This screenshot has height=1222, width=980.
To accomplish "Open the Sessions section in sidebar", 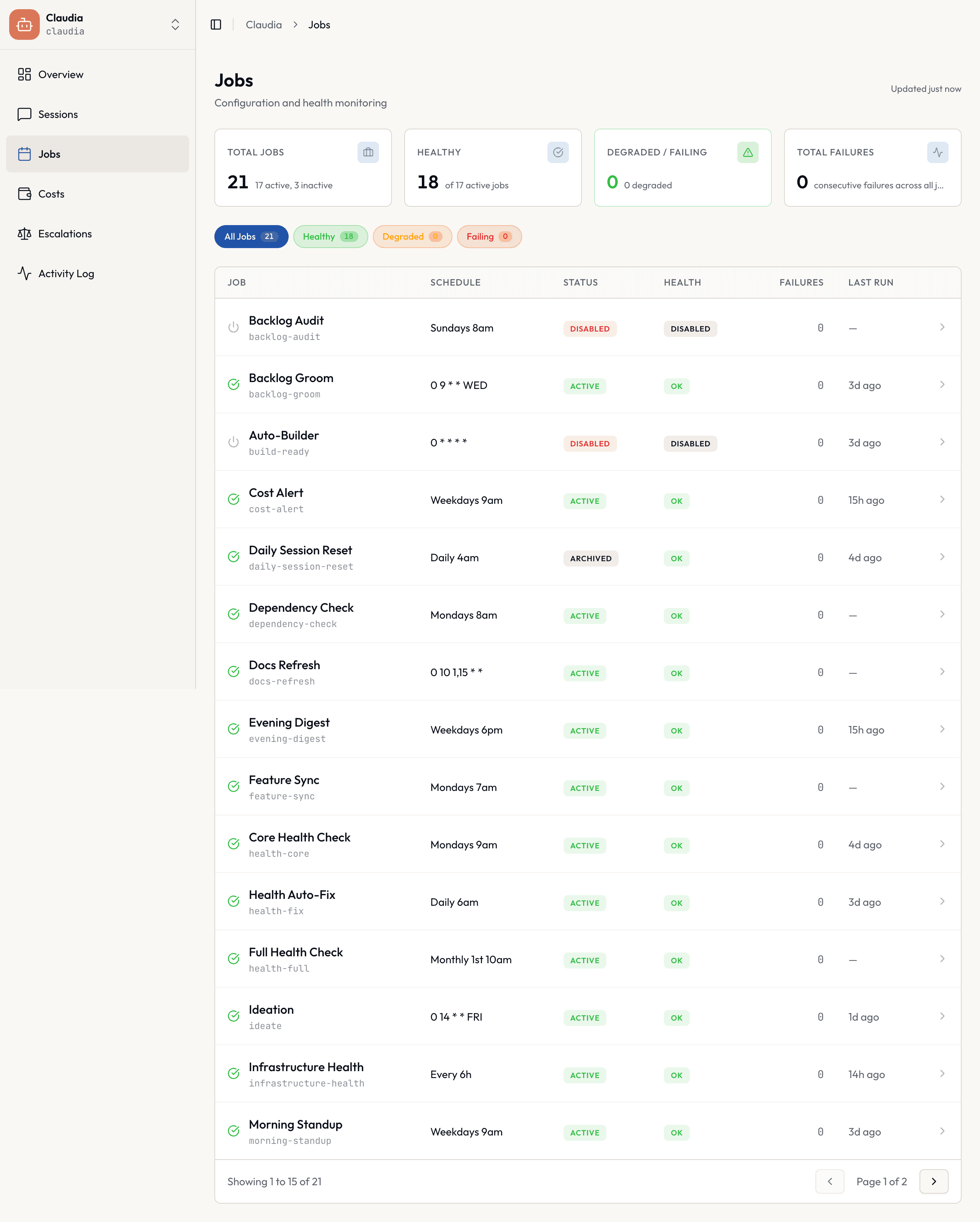I will pos(57,114).
